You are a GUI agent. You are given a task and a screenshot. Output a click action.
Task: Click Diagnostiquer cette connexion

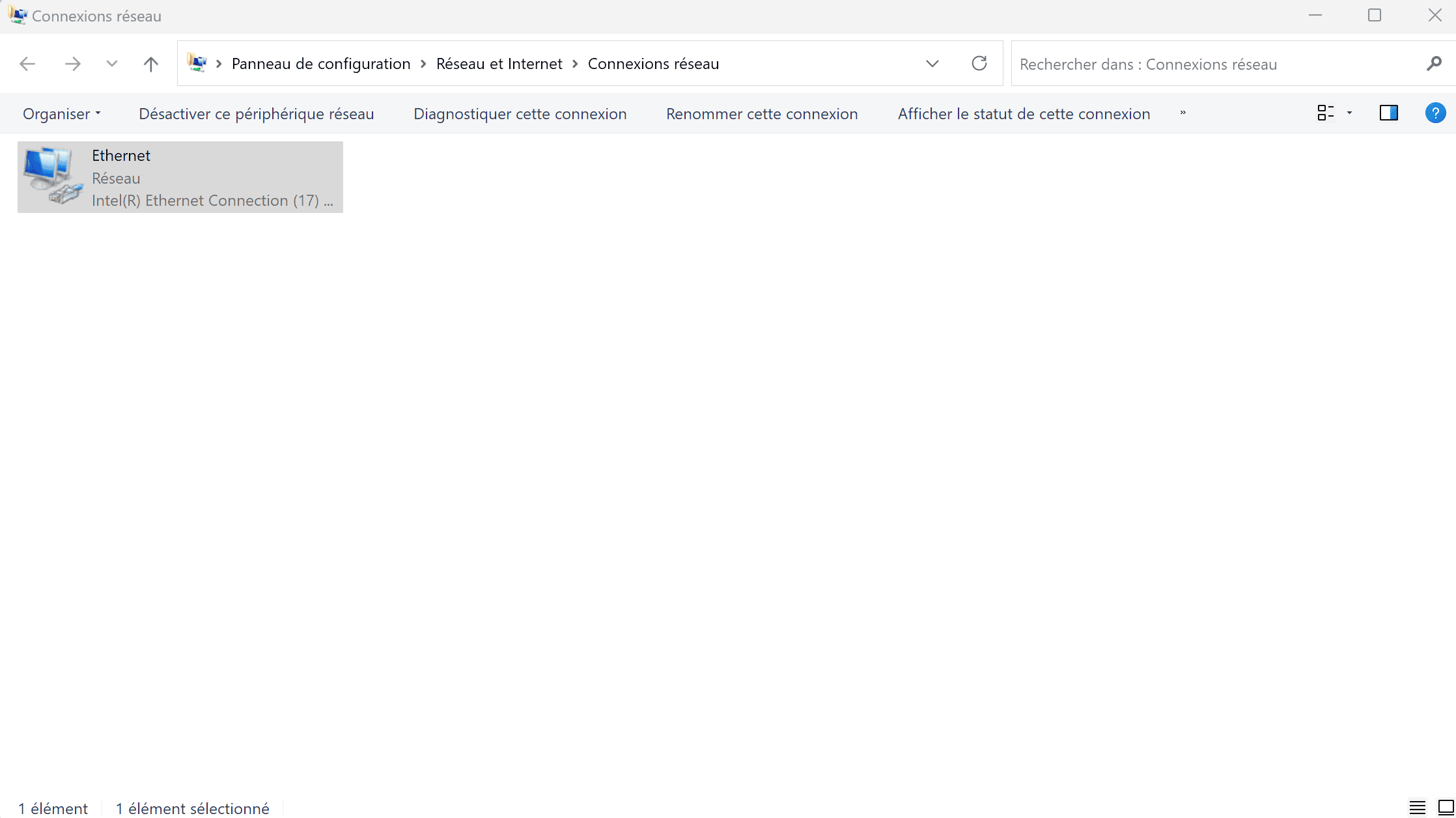pos(520,114)
